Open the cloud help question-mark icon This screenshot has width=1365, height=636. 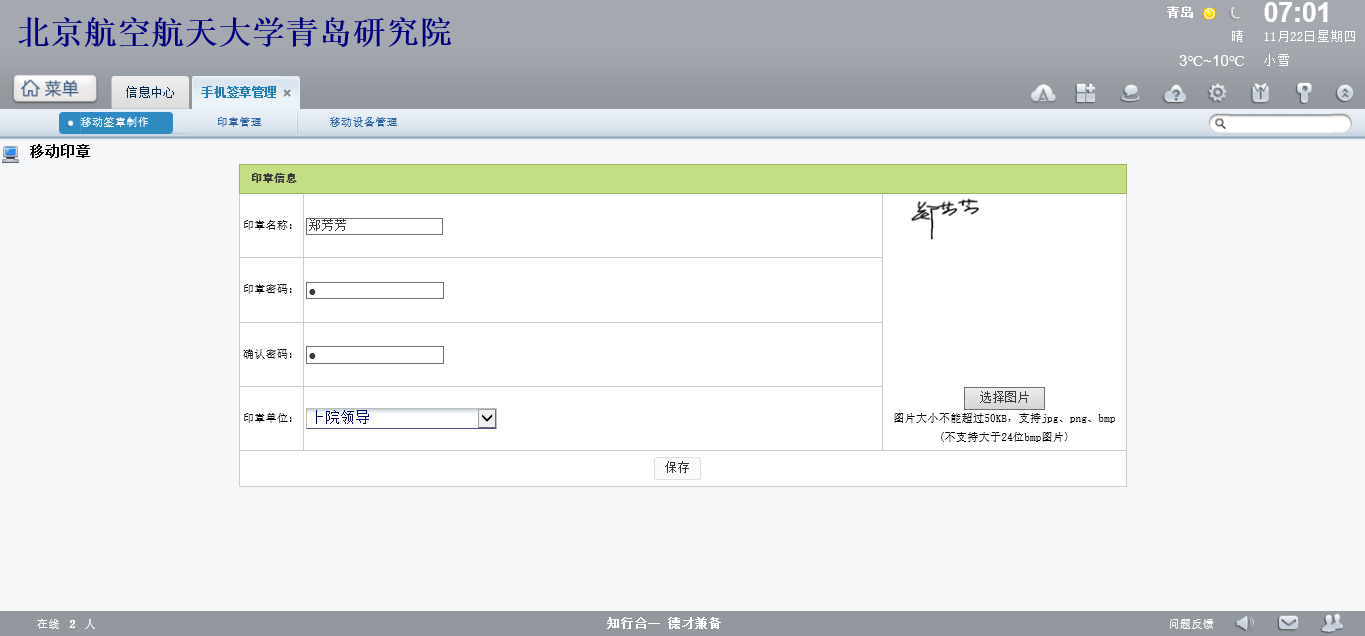coord(1175,93)
